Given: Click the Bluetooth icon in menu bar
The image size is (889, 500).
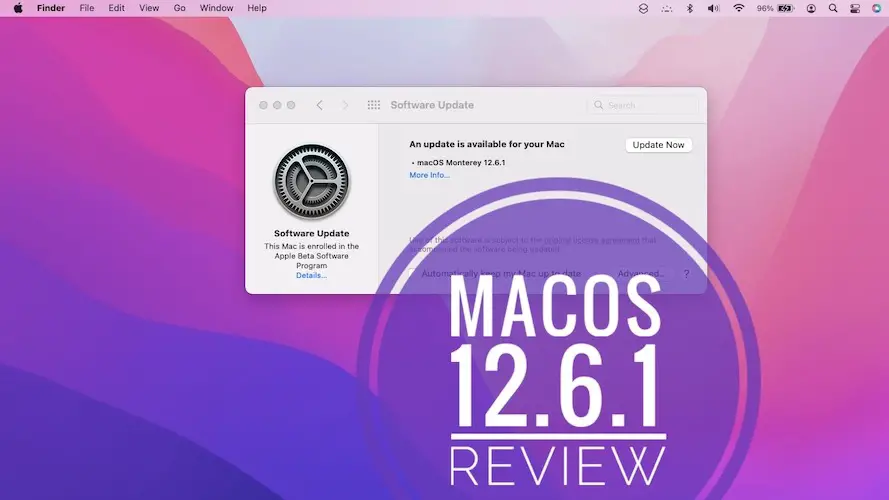Looking at the screenshot, I should [689, 8].
